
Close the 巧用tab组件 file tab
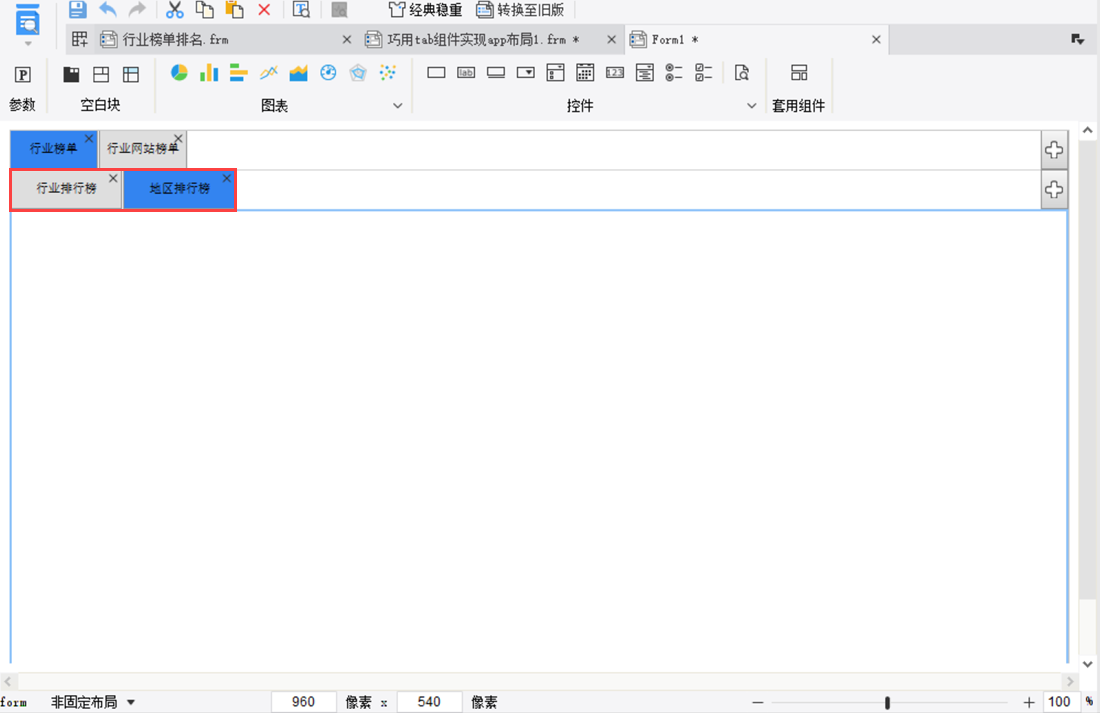pos(611,39)
